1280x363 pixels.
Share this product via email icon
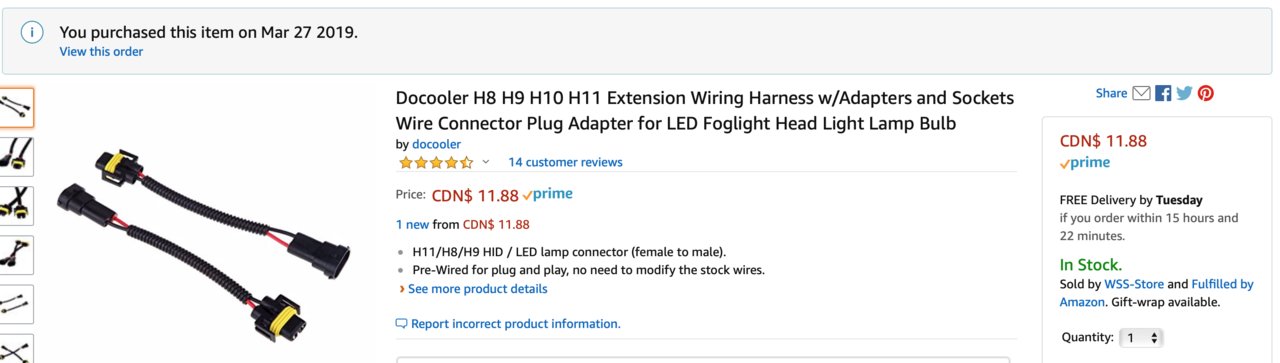pyautogui.click(x=1141, y=93)
